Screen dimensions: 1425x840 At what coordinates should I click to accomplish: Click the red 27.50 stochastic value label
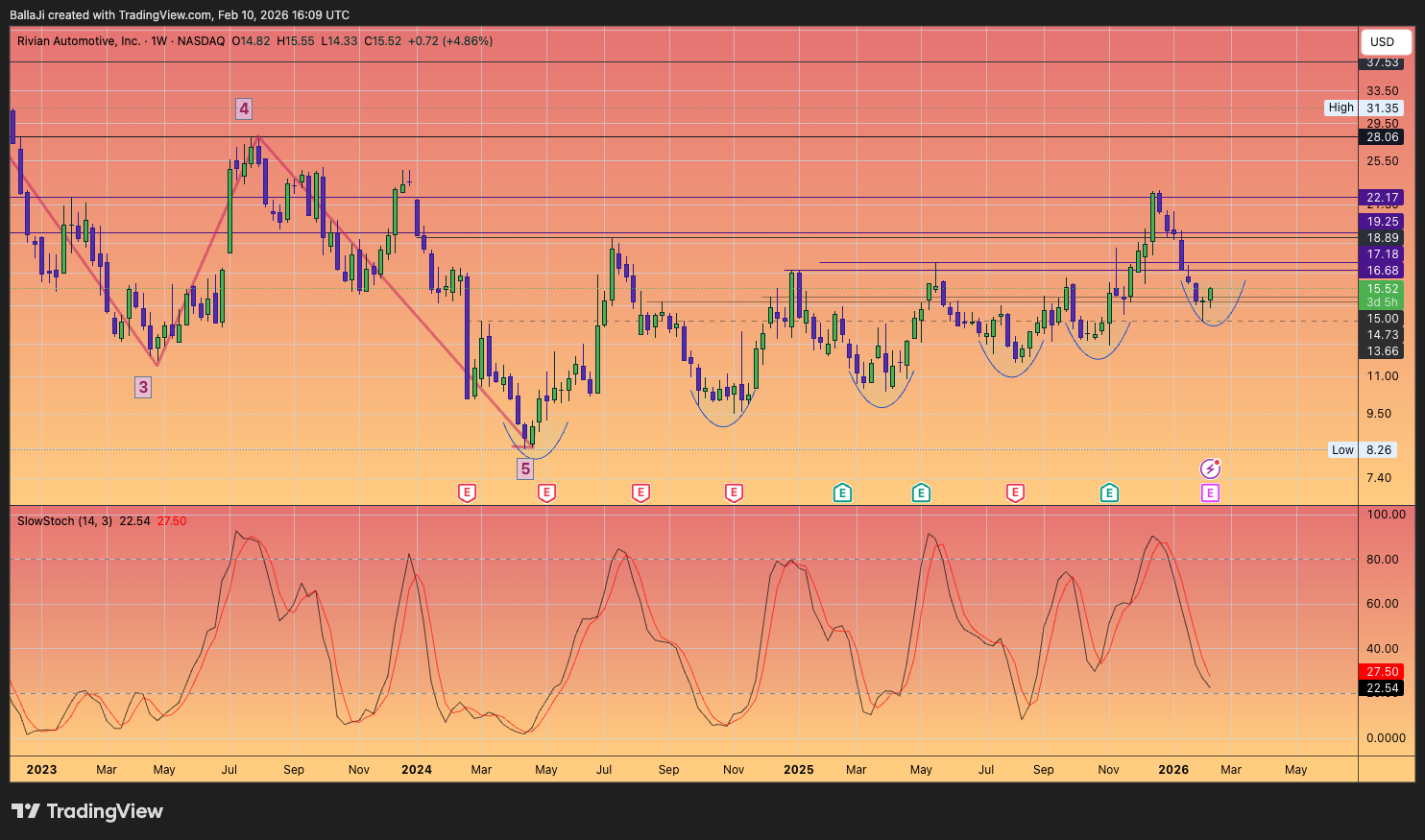pyautogui.click(x=1383, y=672)
